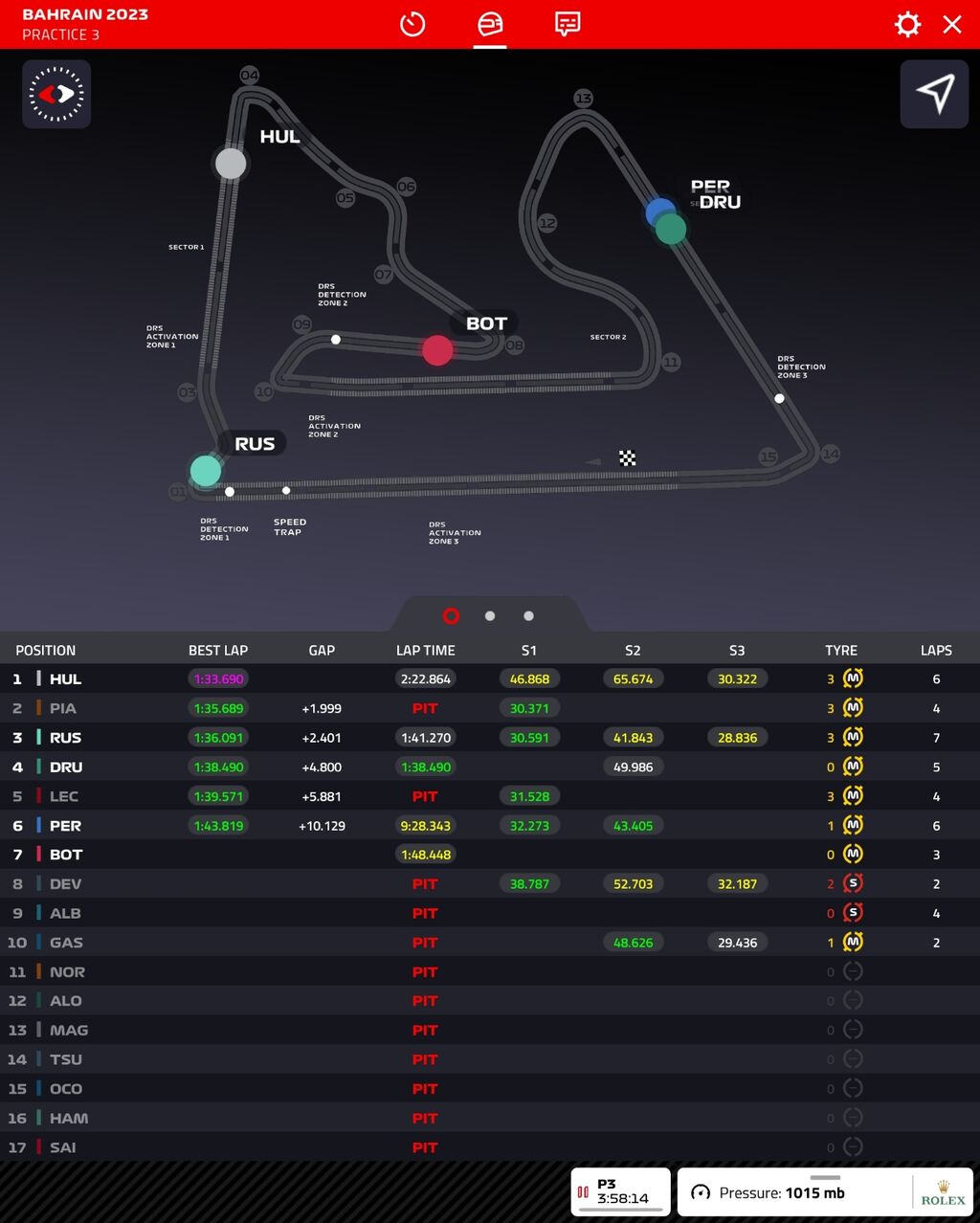Select RUS teal car marker on map
Viewport: 980px width, 1223px height.
click(x=206, y=471)
